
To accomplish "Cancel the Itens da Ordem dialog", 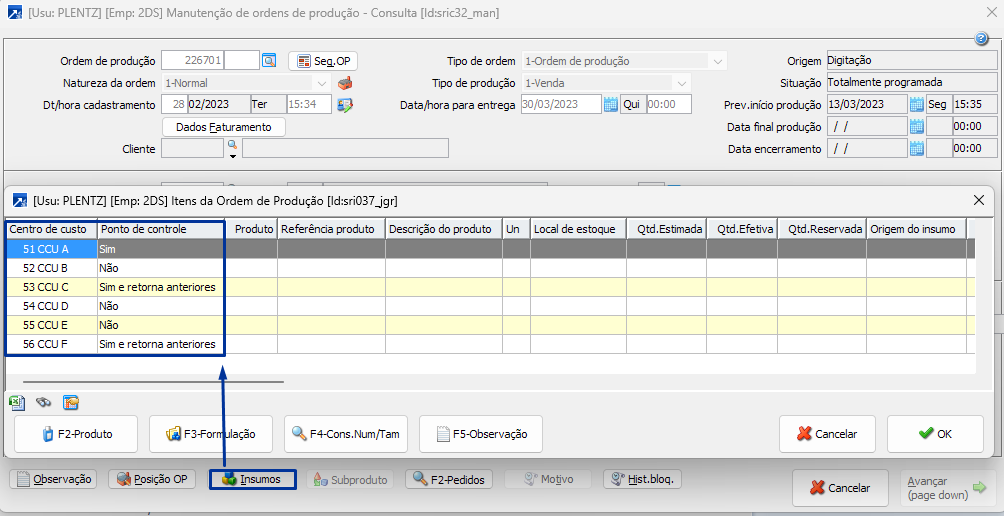I will click(x=827, y=434).
